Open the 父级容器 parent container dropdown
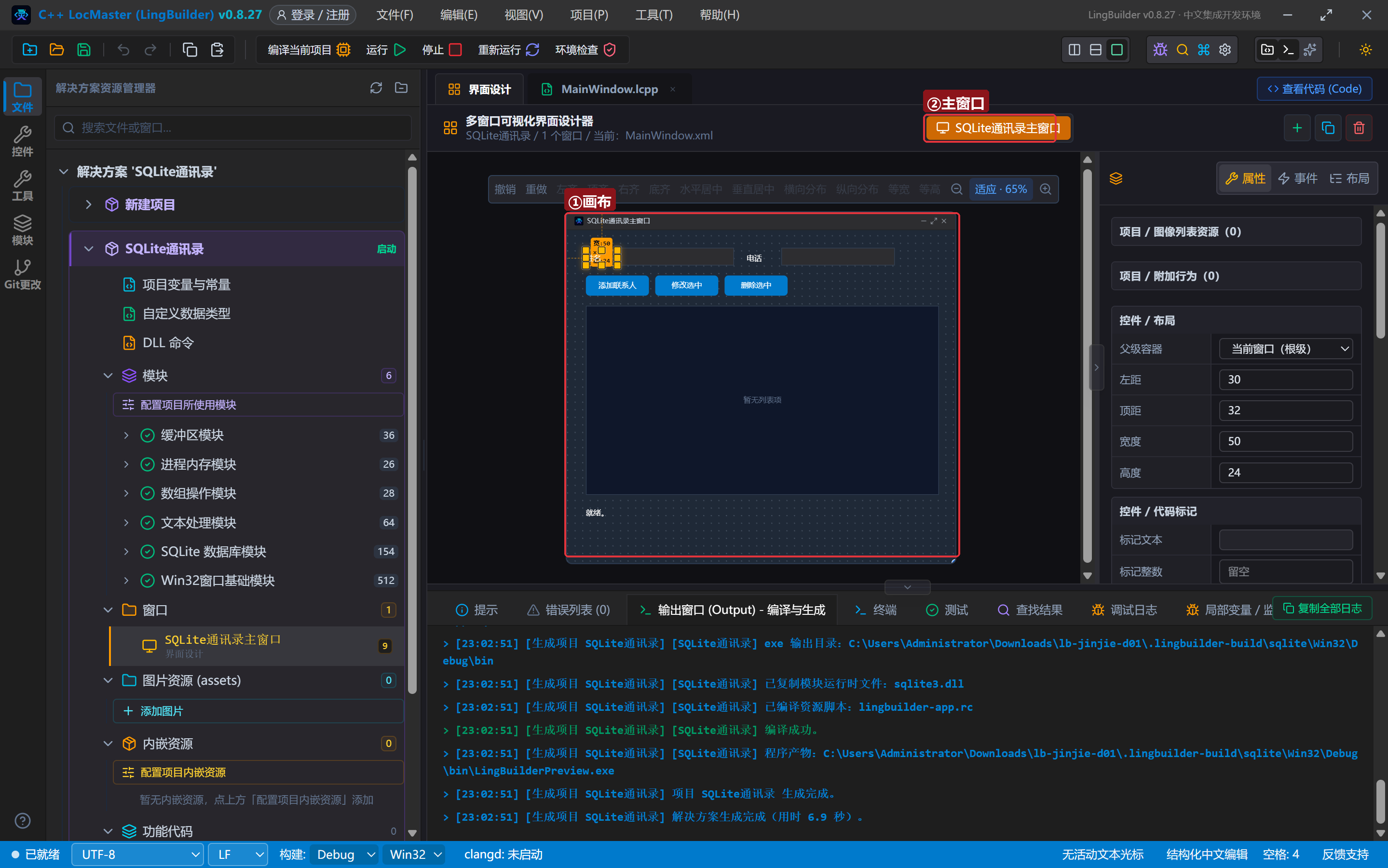 (1286, 349)
